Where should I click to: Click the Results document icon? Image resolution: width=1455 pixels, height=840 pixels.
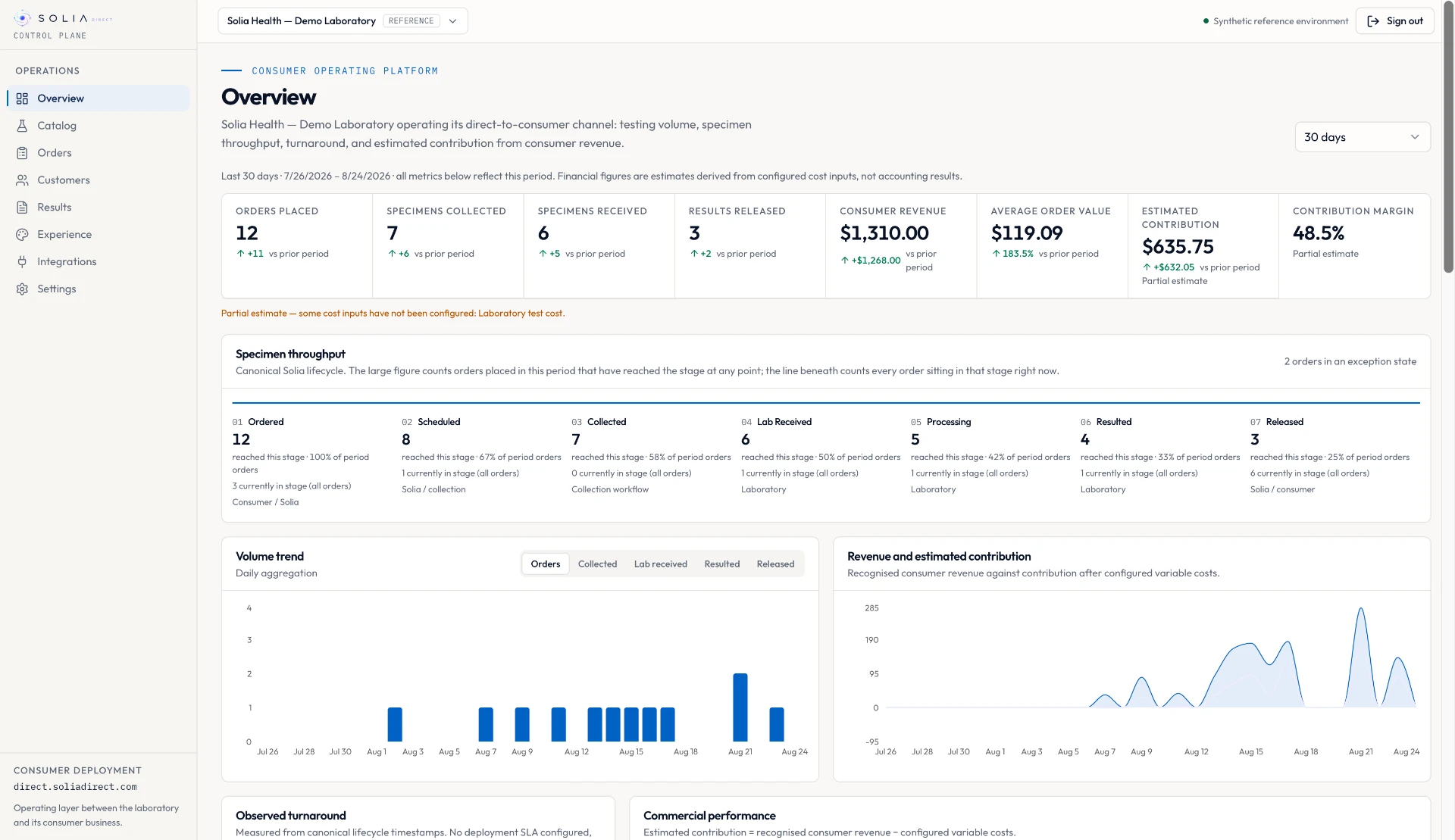pos(22,208)
